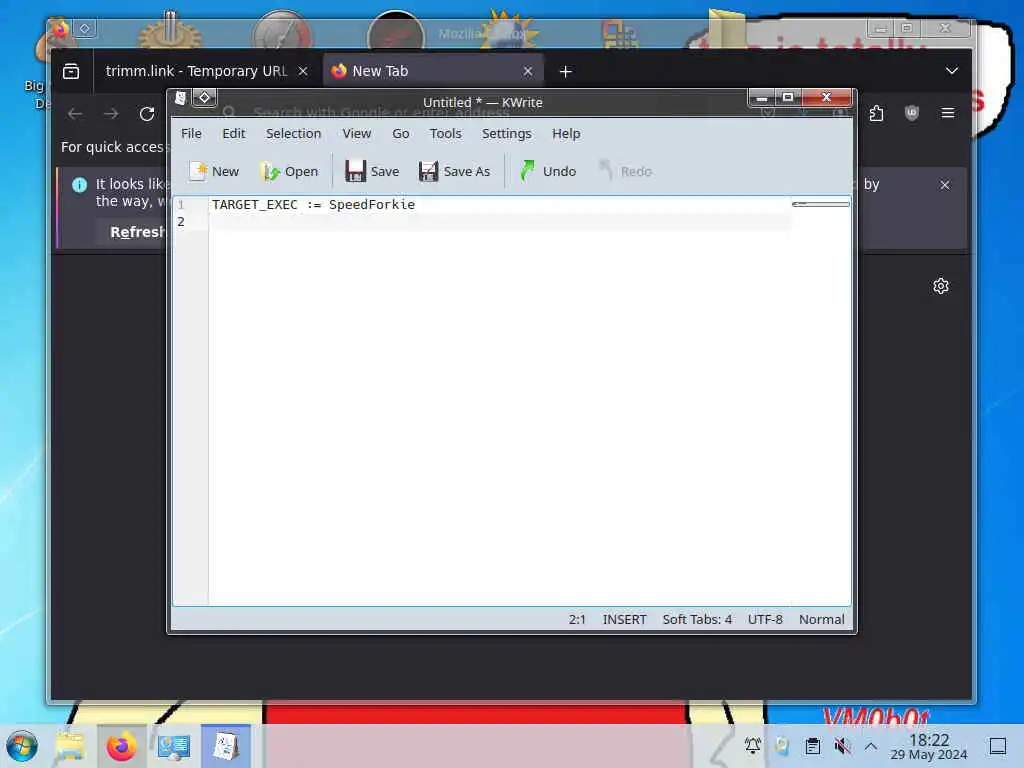Click the Save As toolbar button
This screenshot has height=768, width=1024.
455,171
